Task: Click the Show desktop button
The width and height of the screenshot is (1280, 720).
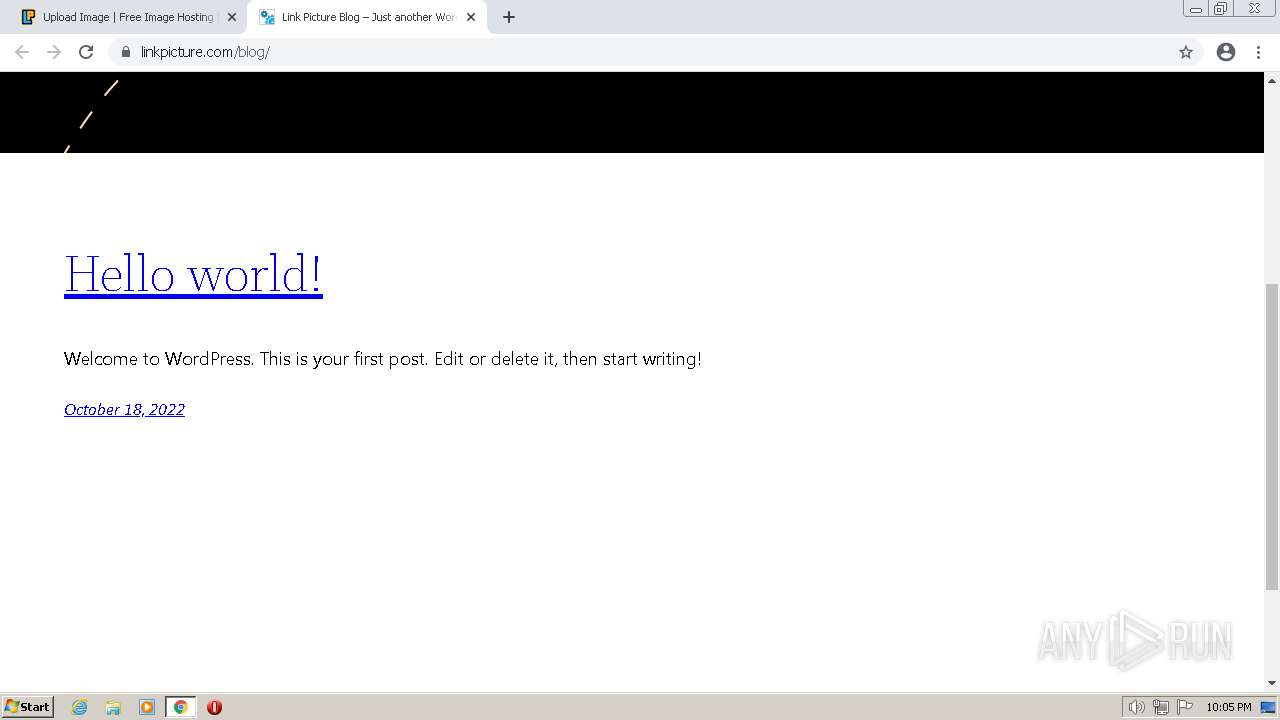Action: tap(1268, 707)
